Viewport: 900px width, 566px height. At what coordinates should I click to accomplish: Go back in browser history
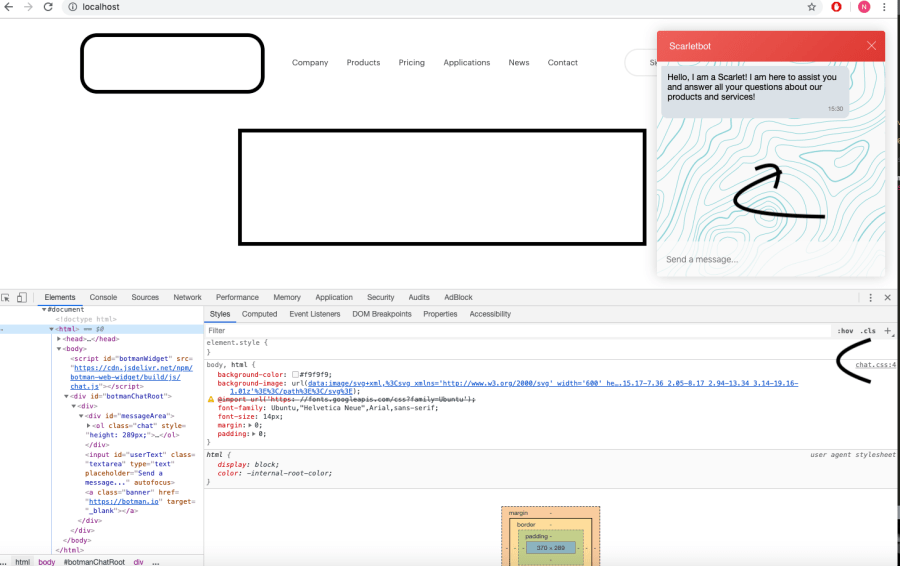(x=9, y=7)
